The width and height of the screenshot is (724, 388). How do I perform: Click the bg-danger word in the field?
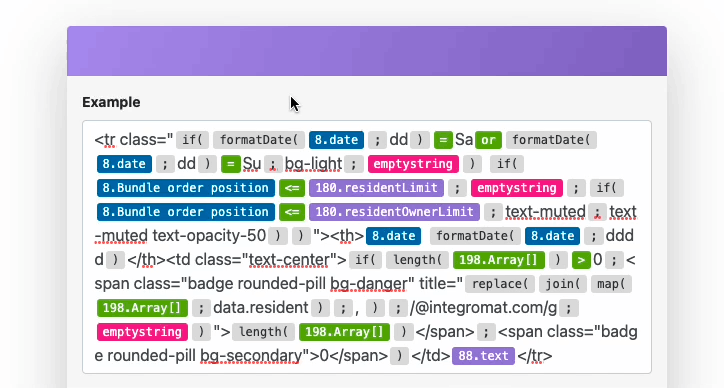click(369, 284)
